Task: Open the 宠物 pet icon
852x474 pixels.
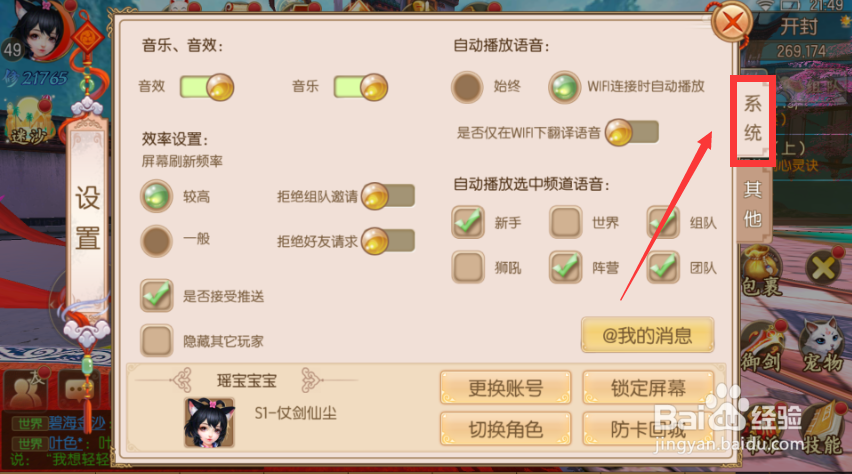Action: point(822,346)
